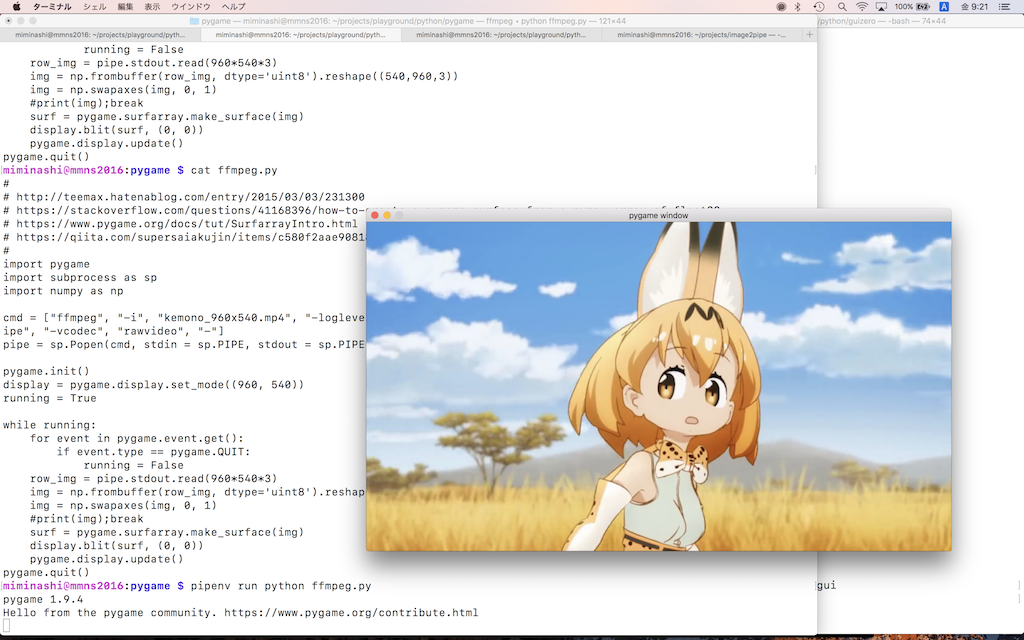Viewport: 1024px width, 640px height.
Task: Switch to the image2pipe terminal tab
Action: (700, 33)
